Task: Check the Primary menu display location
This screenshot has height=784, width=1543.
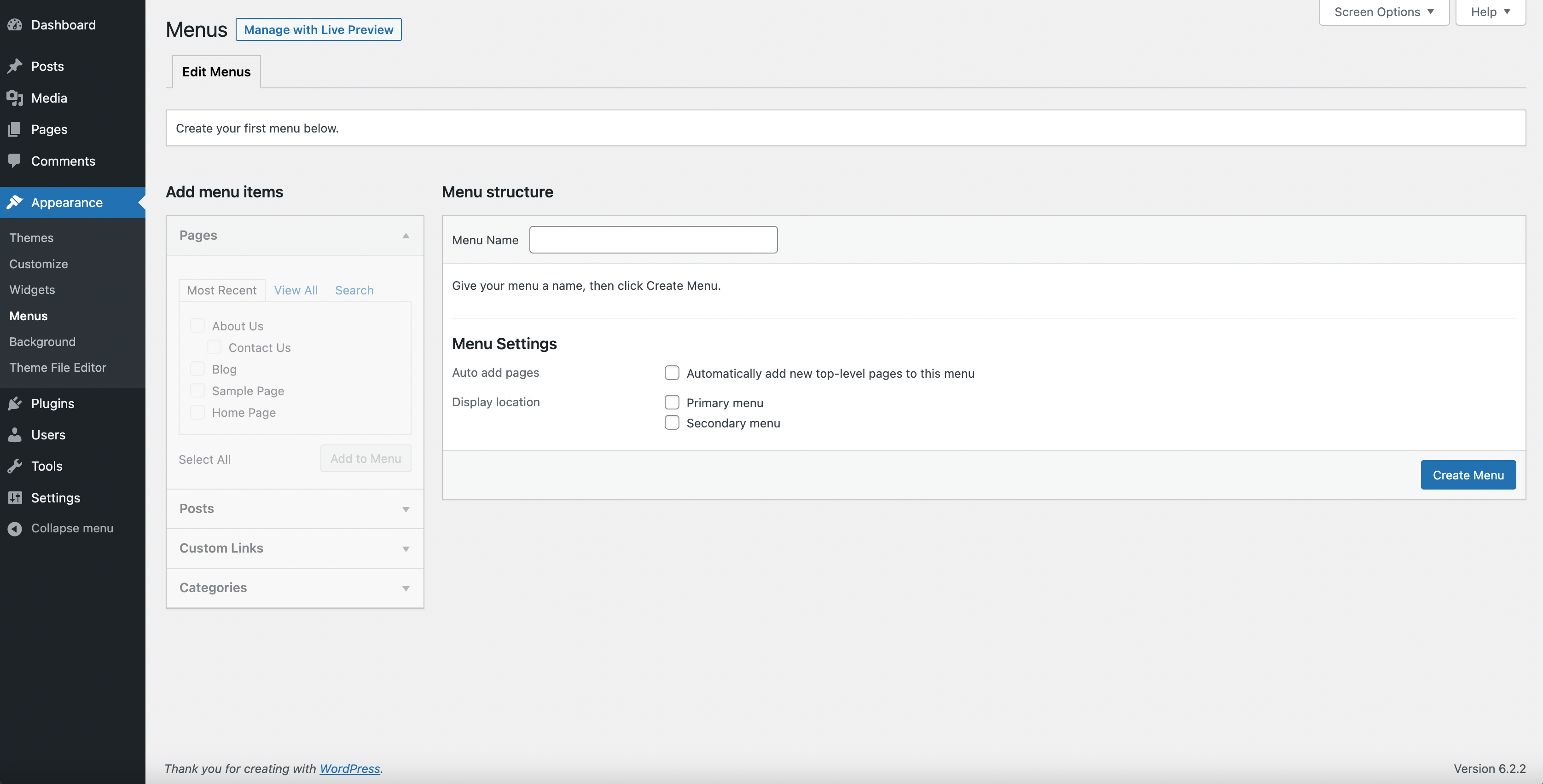Action: click(672, 402)
